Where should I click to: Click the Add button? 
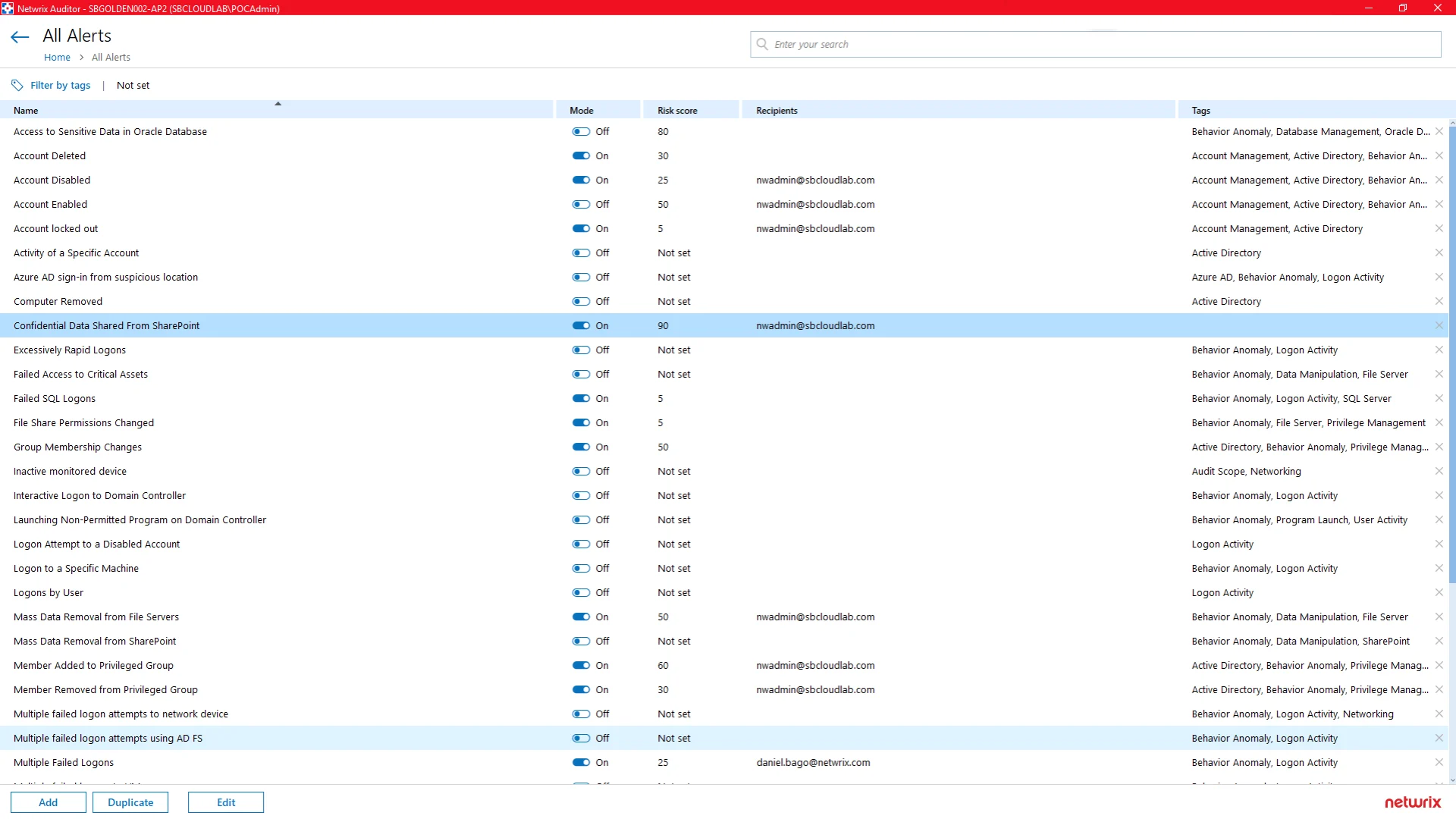[x=49, y=802]
